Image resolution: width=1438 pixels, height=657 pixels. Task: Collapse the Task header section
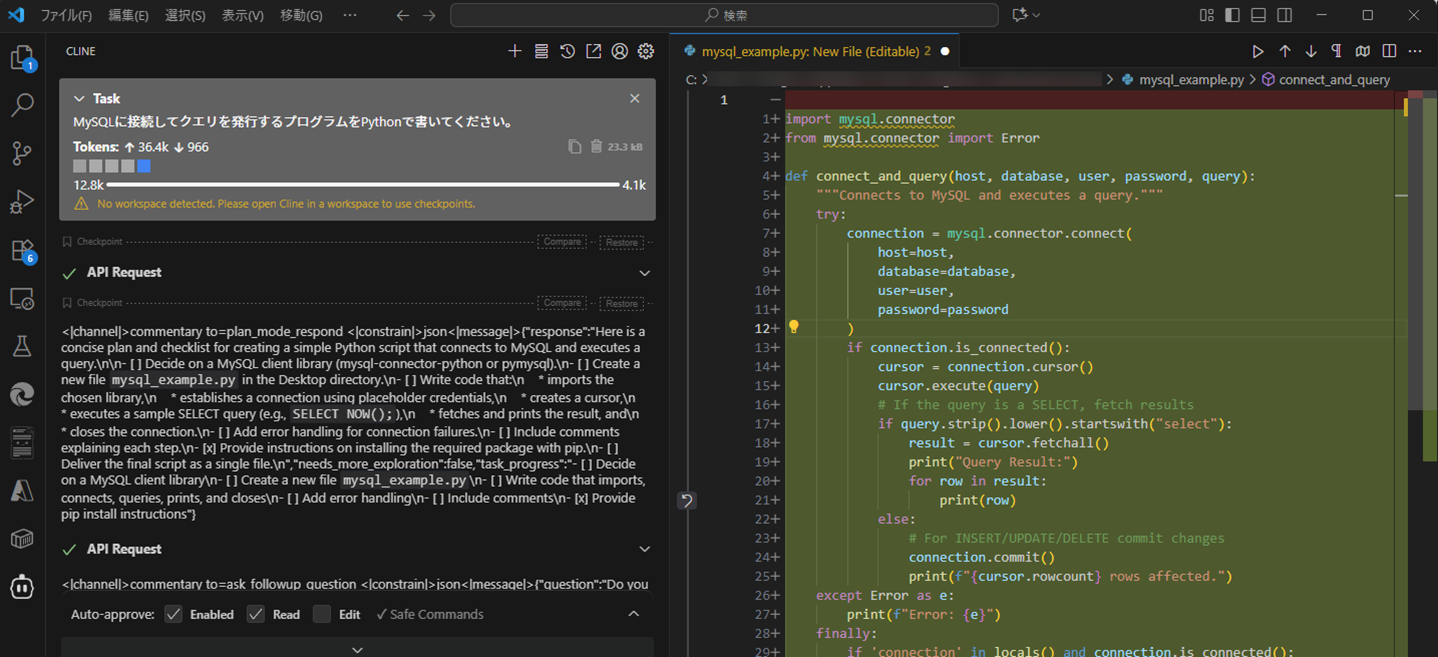pos(79,99)
